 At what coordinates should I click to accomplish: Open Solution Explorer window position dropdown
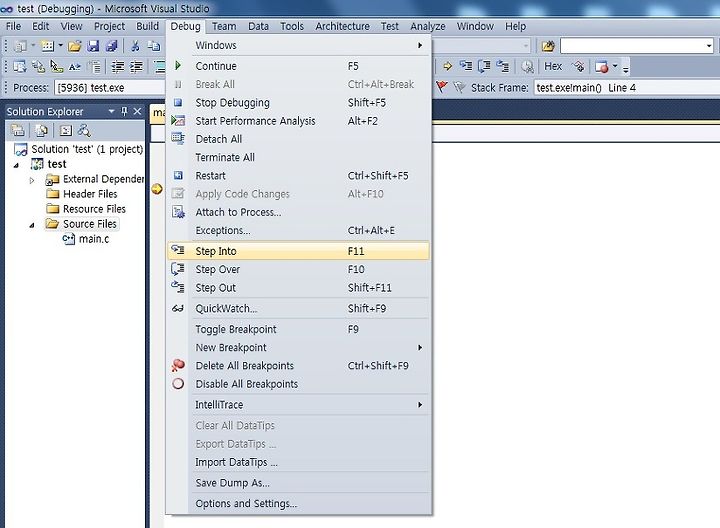click(111, 111)
